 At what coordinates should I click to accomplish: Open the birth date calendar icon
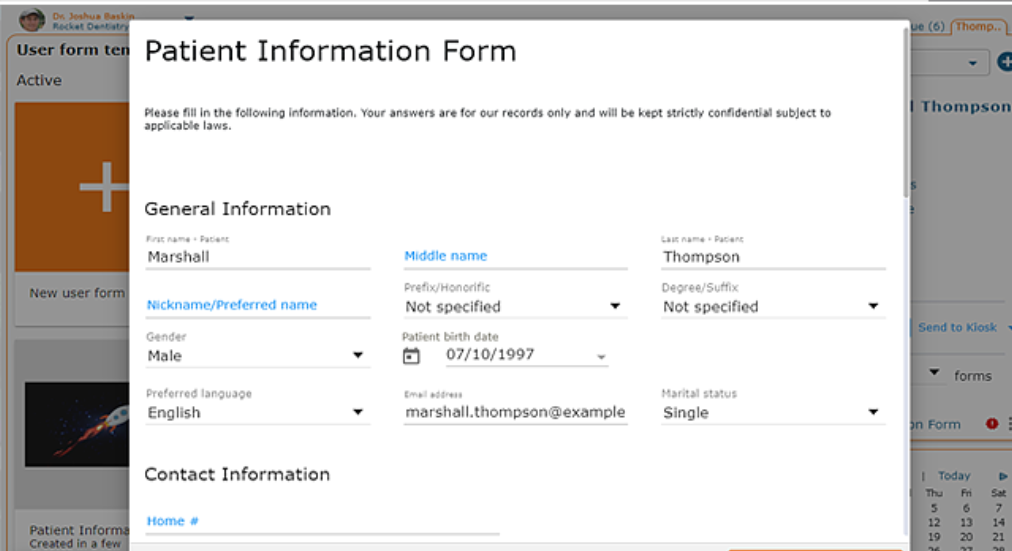tap(411, 356)
